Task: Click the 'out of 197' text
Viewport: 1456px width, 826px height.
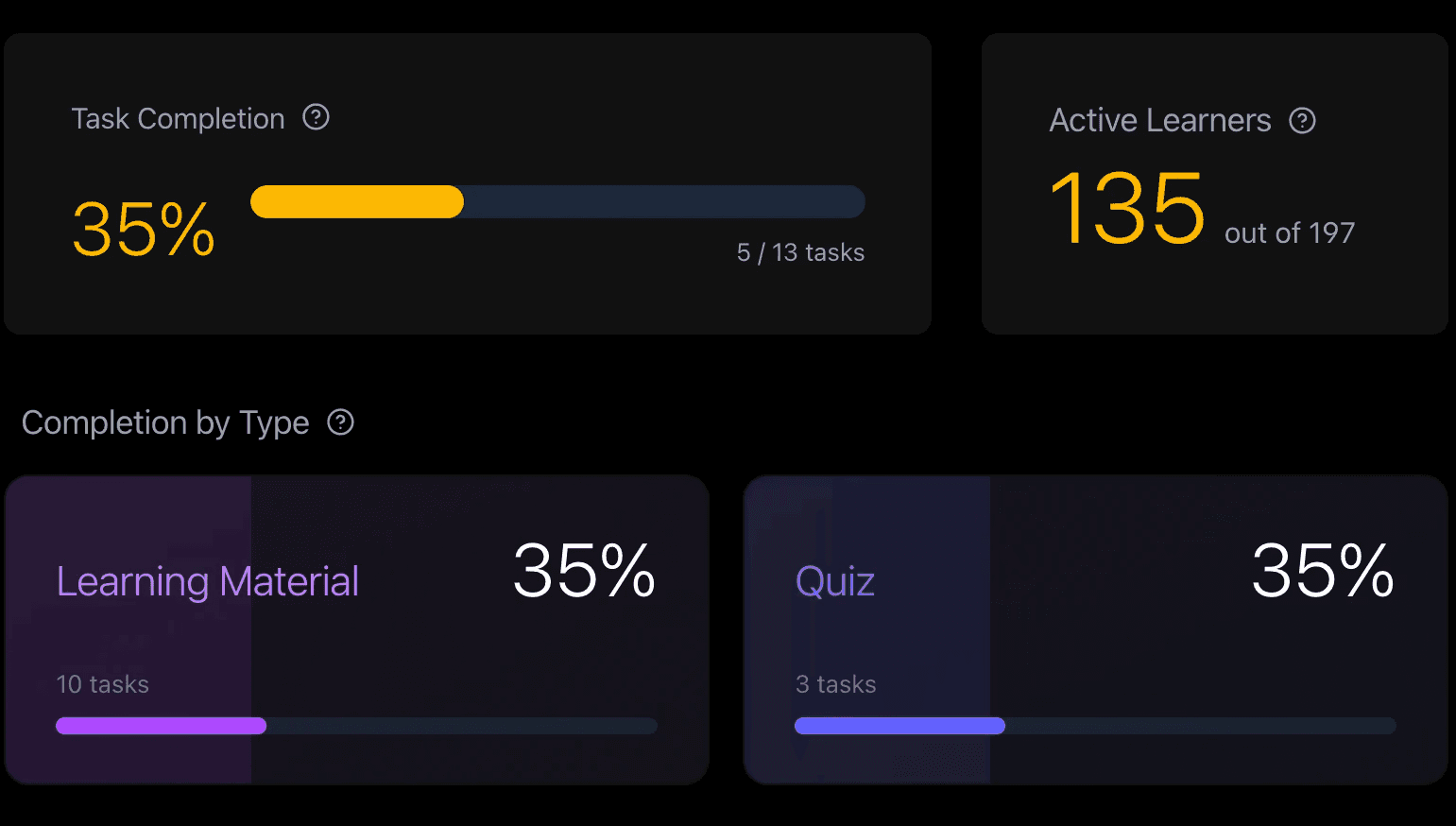Action: point(1290,232)
